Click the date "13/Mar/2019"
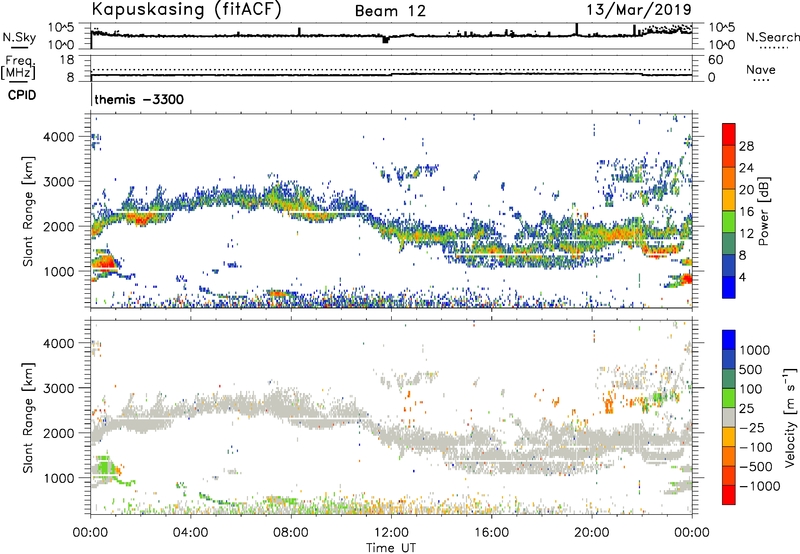Viewport: 800px width, 554px height. [639, 9]
